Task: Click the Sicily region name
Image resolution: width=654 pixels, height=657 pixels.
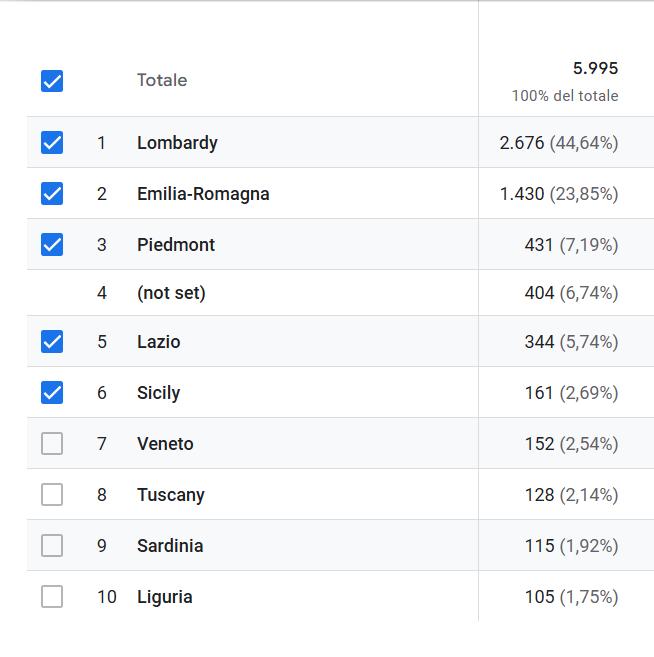Action: [158, 393]
